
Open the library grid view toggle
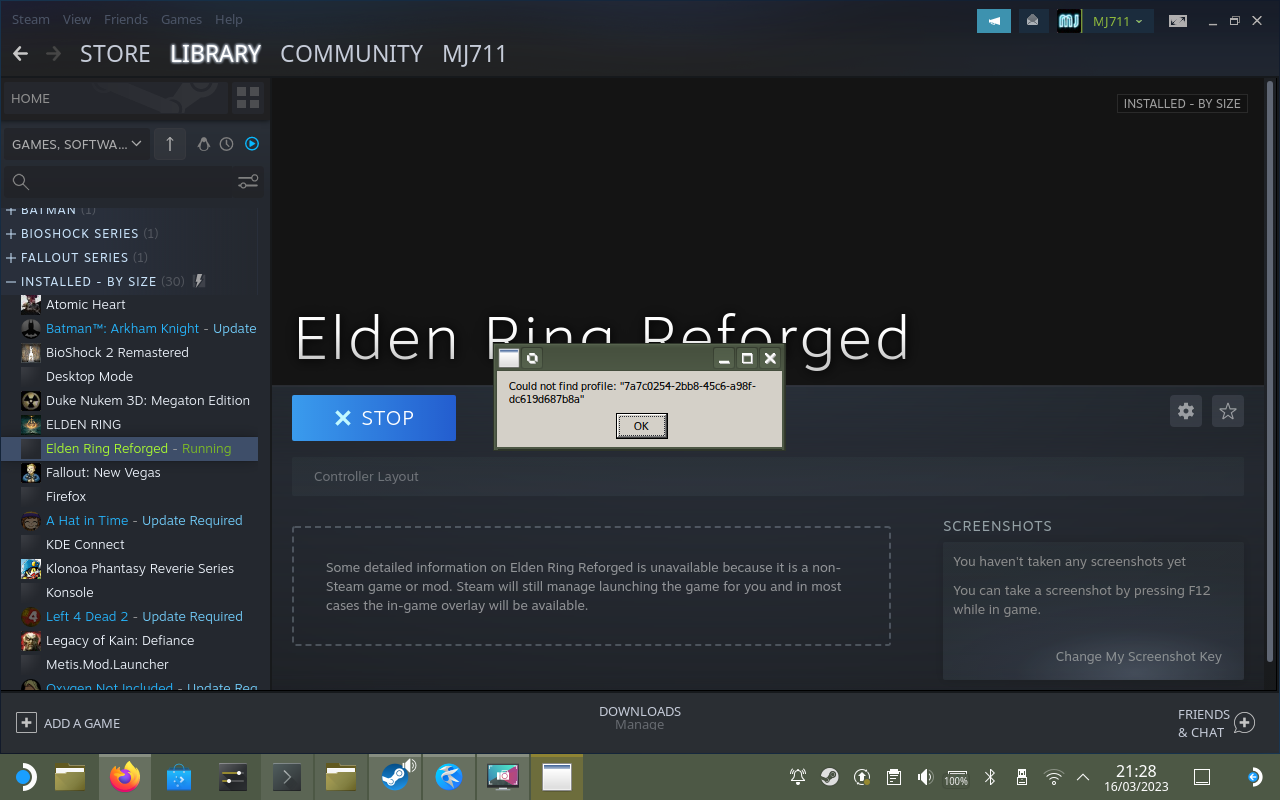point(247,98)
